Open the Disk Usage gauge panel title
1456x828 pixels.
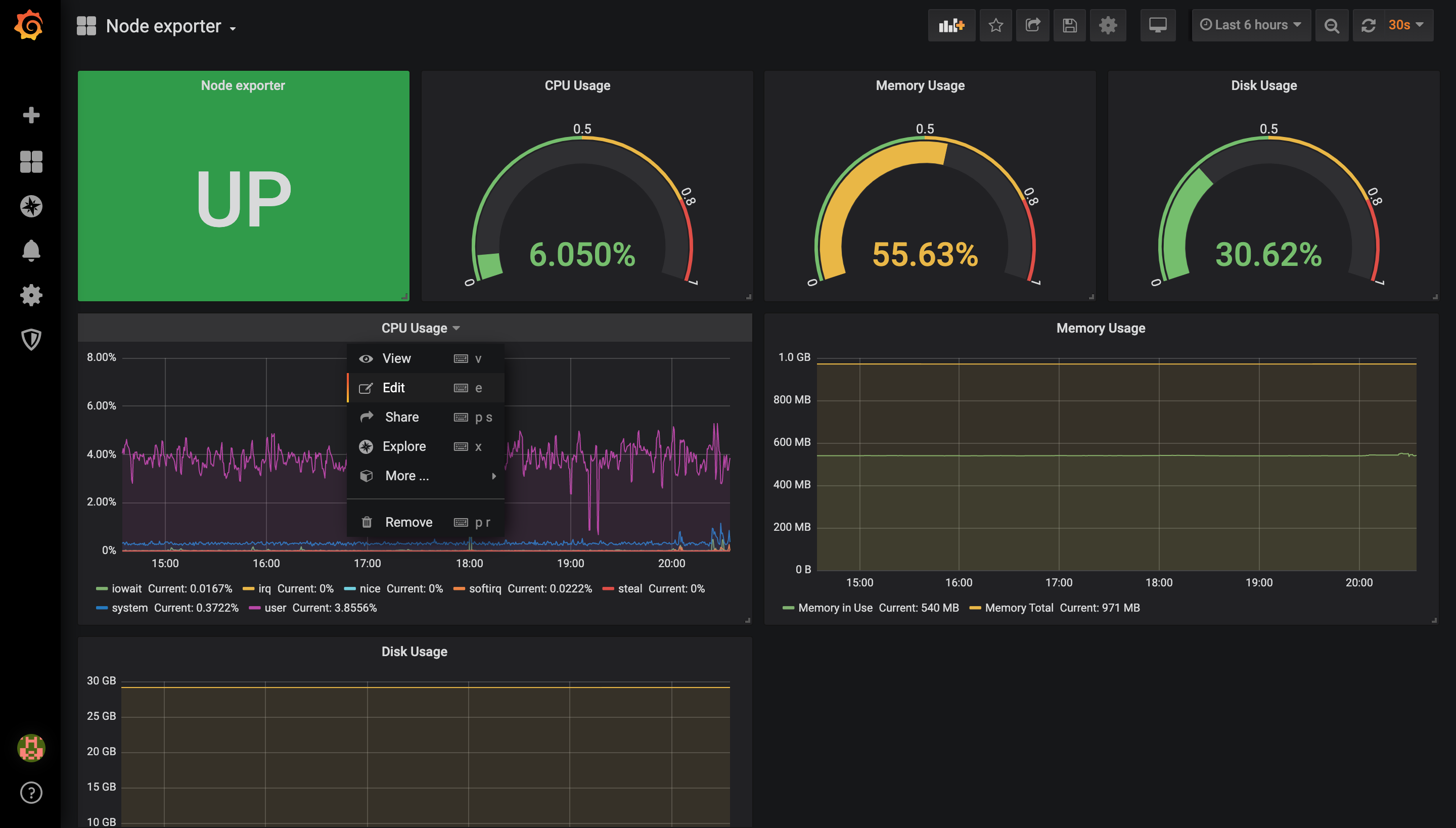pos(1264,85)
